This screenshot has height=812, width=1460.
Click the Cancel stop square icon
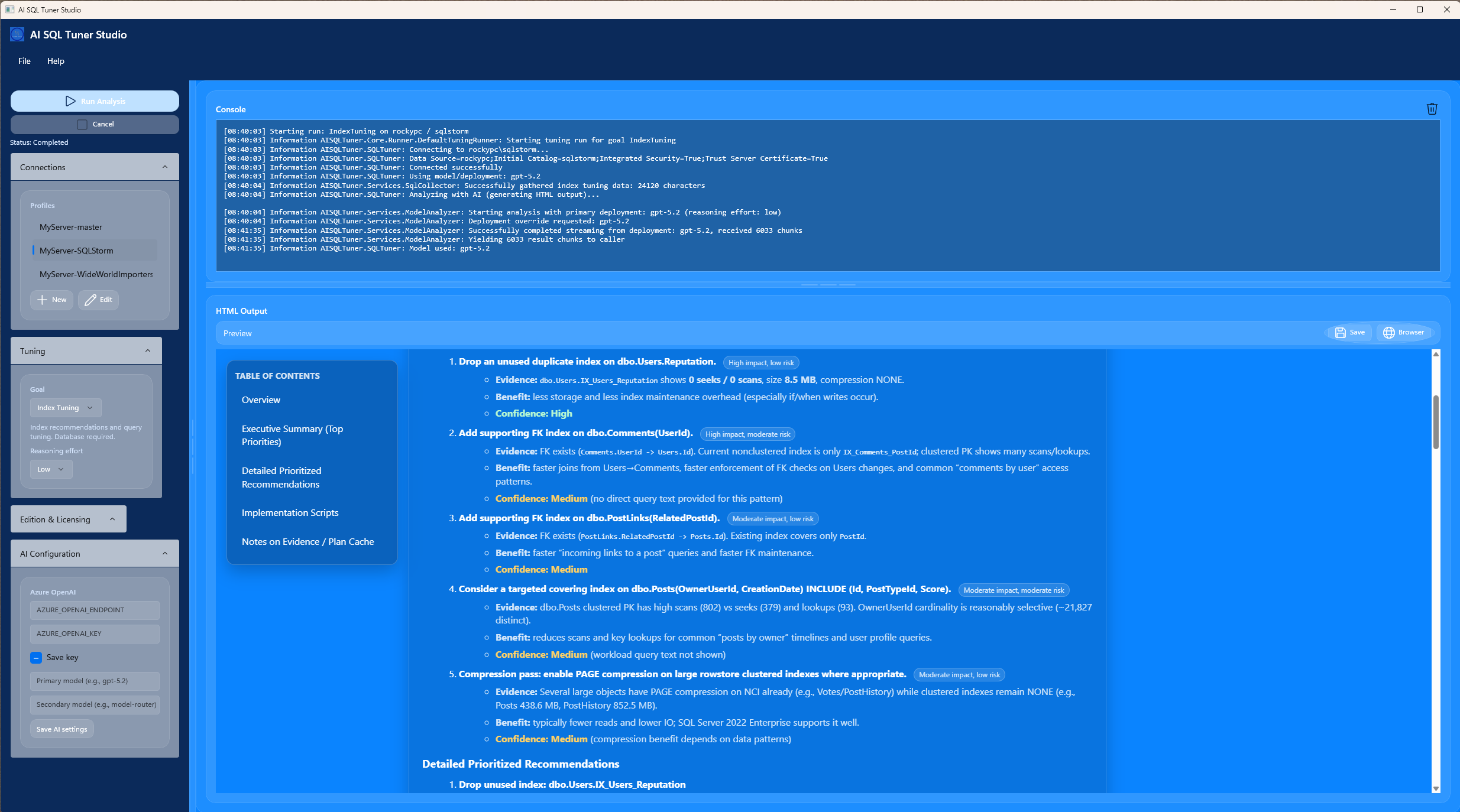coord(82,124)
